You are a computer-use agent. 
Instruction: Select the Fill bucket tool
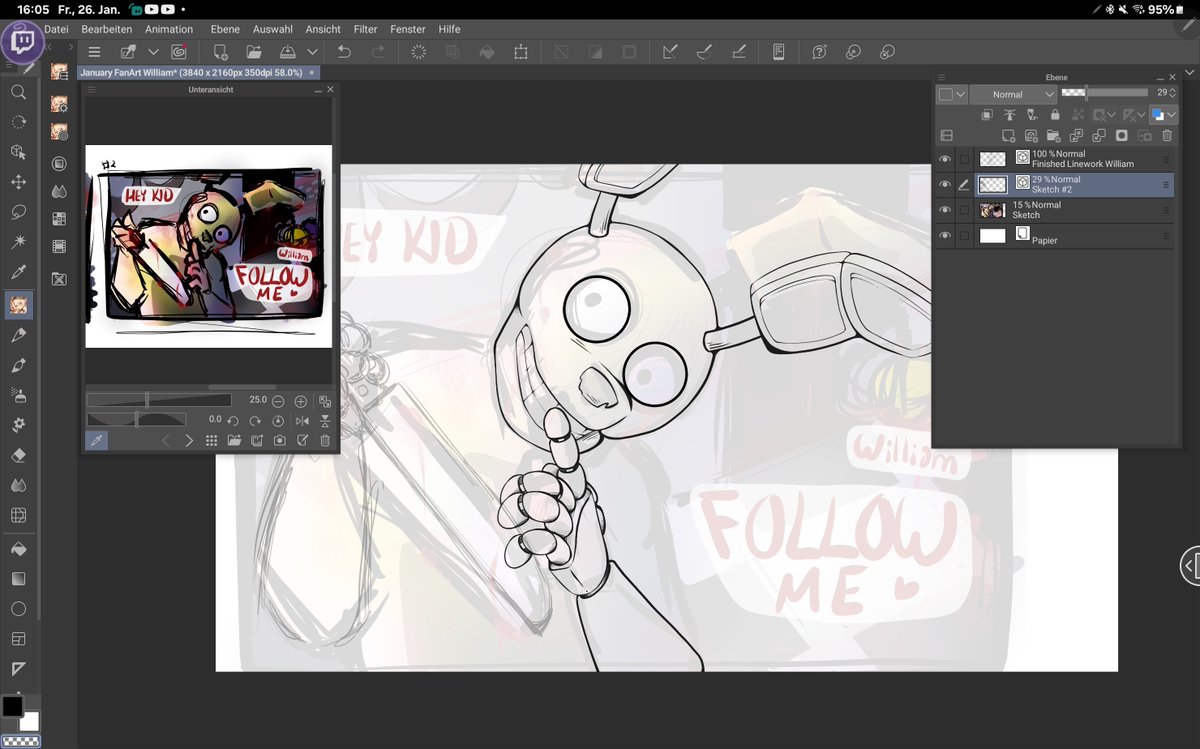point(18,548)
